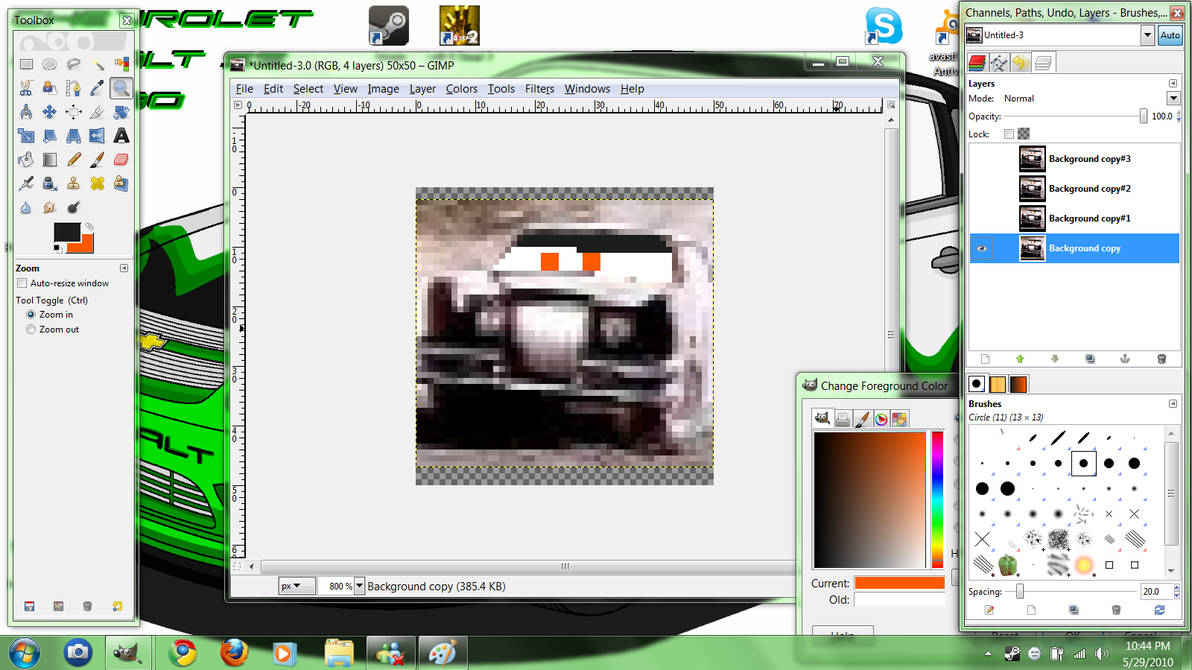Open the Layer menu
1192x670 pixels.
tap(423, 89)
